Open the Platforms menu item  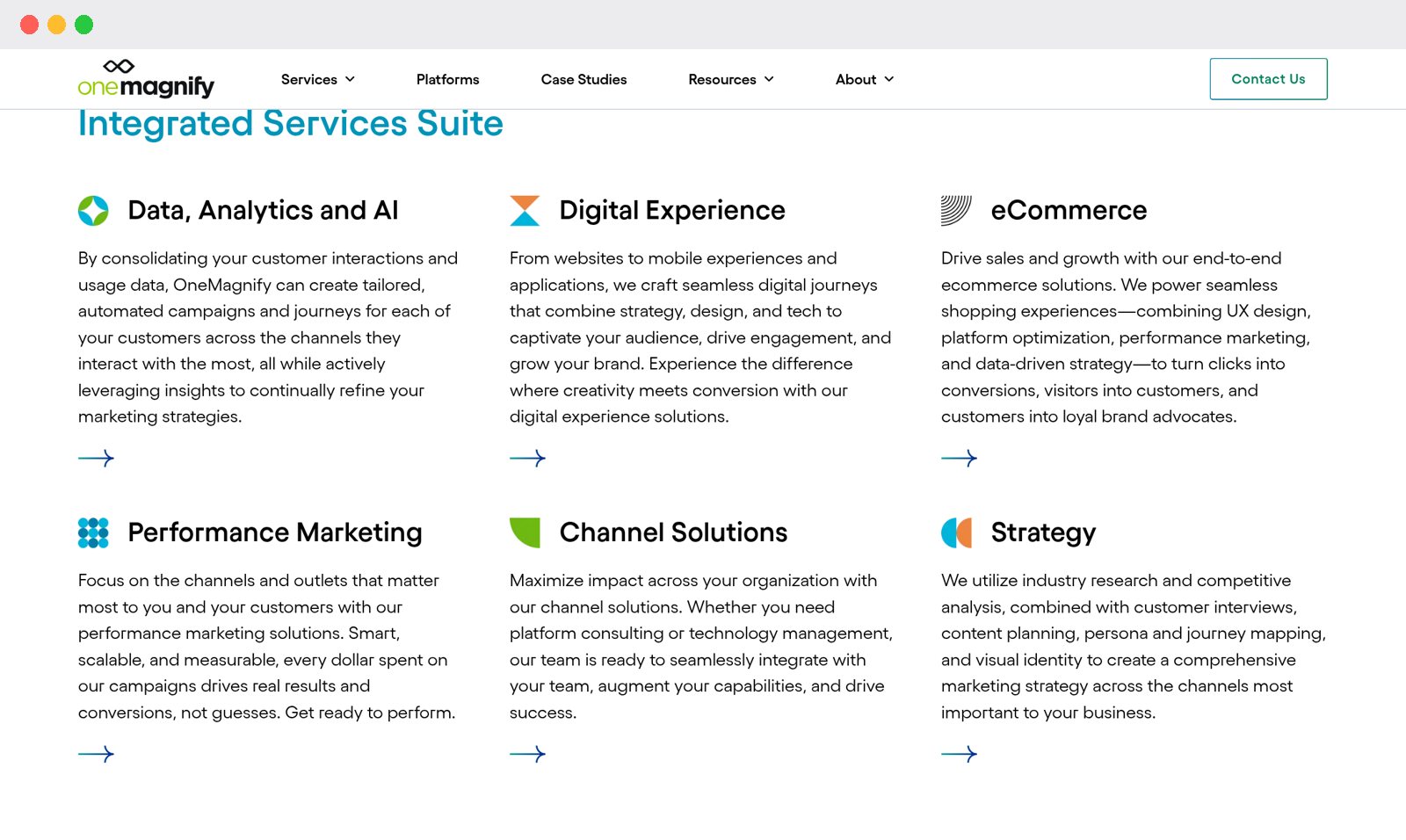pyautogui.click(x=448, y=79)
